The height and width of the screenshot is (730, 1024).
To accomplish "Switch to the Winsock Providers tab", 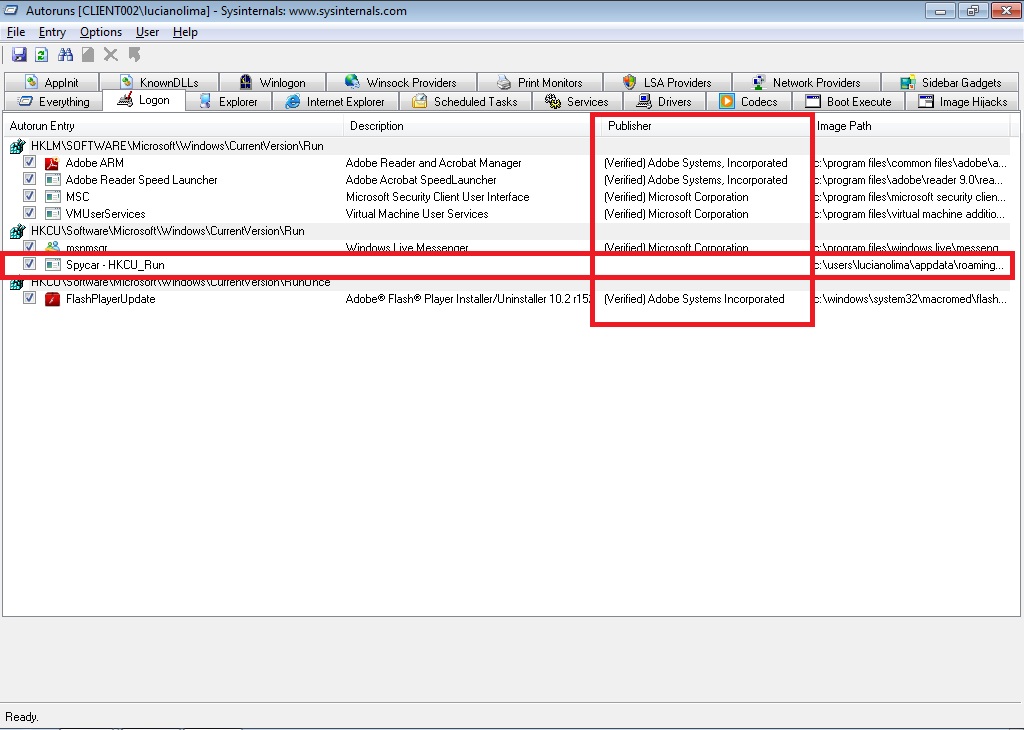I will 401,82.
